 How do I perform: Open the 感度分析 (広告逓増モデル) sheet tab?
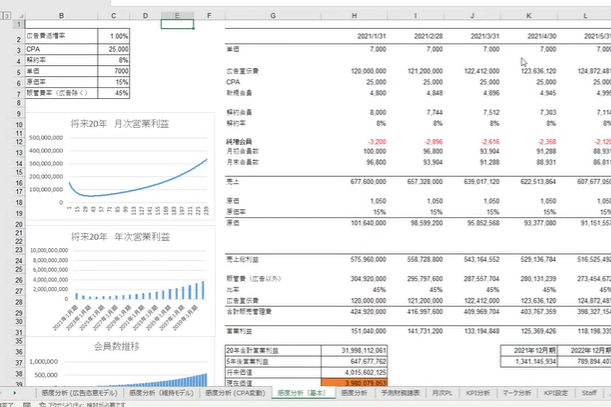[x=79, y=393]
